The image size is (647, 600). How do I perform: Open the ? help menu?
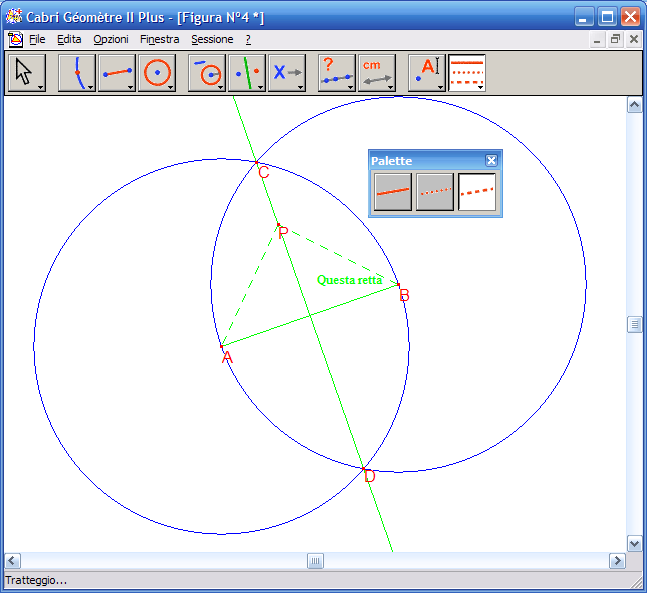(248, 40)
